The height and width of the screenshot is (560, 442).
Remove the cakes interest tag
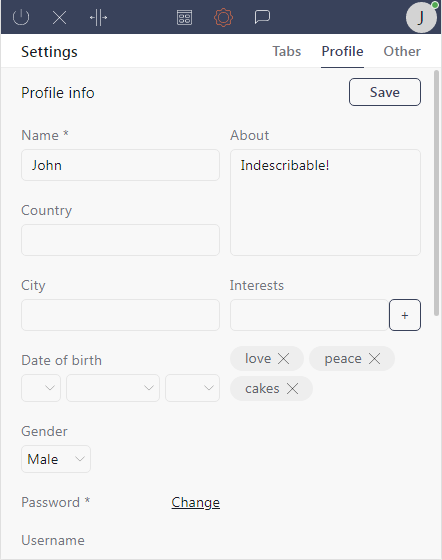(x=292, y=388)
